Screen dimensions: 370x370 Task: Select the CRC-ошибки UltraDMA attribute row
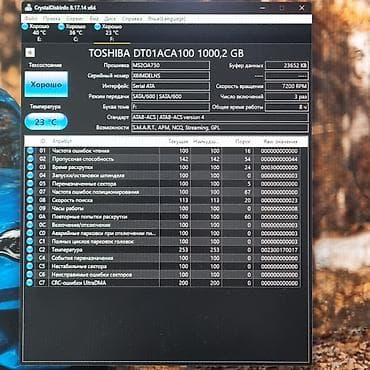pos(163,283)
